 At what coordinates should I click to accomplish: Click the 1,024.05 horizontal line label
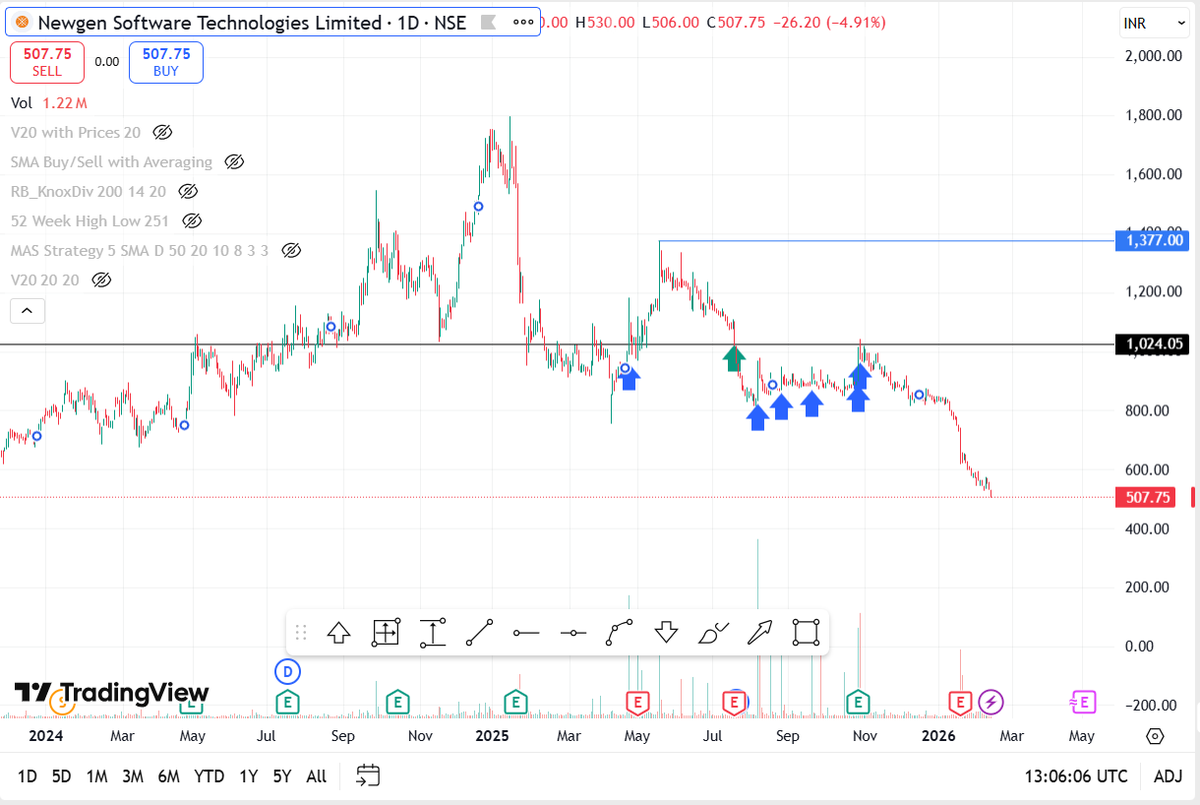tap(1153, 344)
